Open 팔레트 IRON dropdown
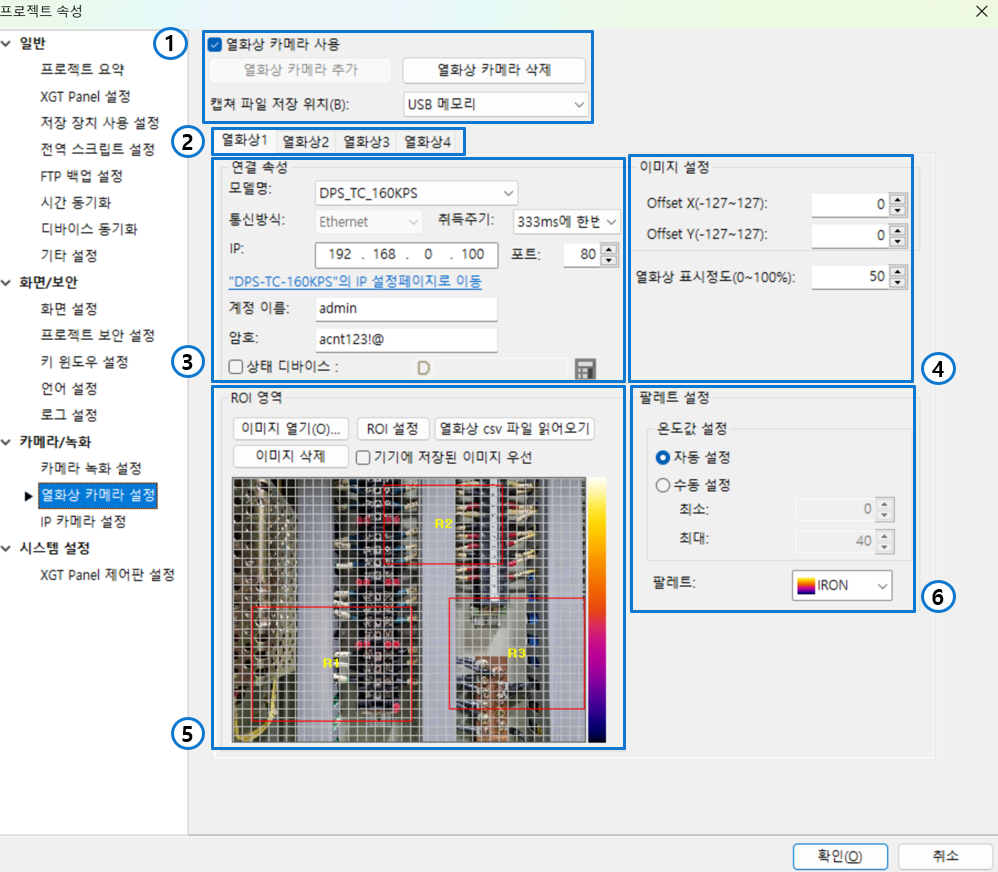The width and height of the screenshot is (998, 872). [x=842, y=586]
